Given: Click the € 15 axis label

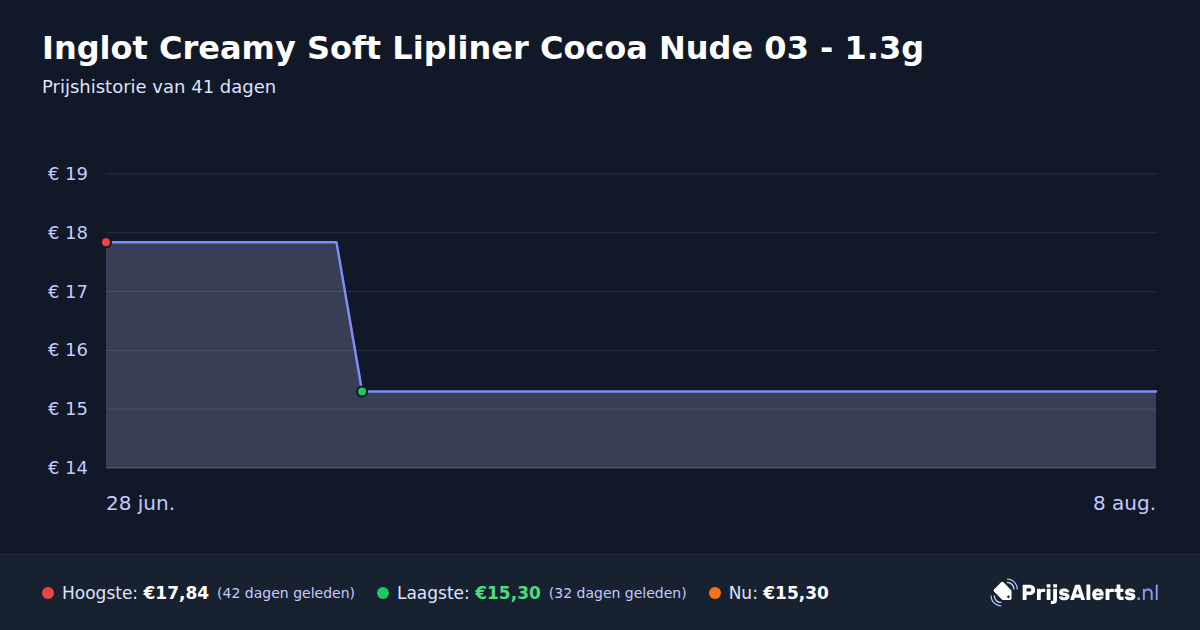Looking at the screenshot, I should [68, 409].
